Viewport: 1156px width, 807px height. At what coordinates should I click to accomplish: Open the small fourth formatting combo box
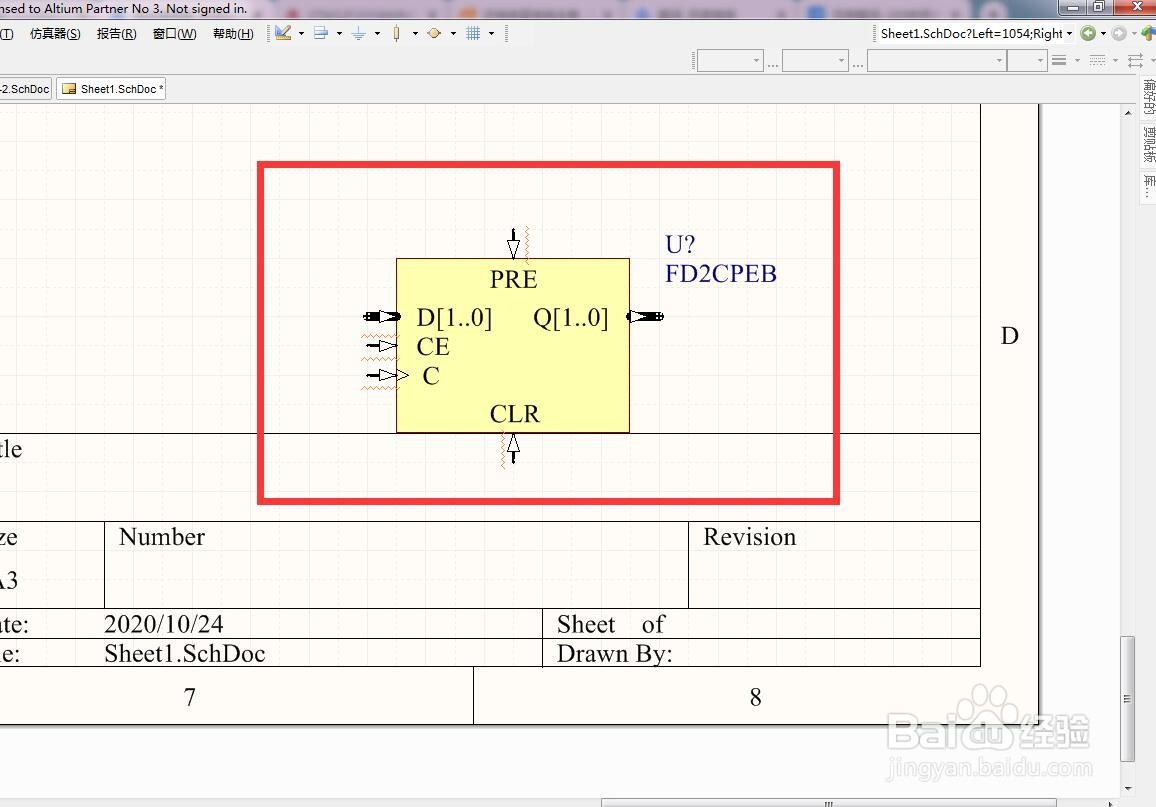pos(1028,60)
